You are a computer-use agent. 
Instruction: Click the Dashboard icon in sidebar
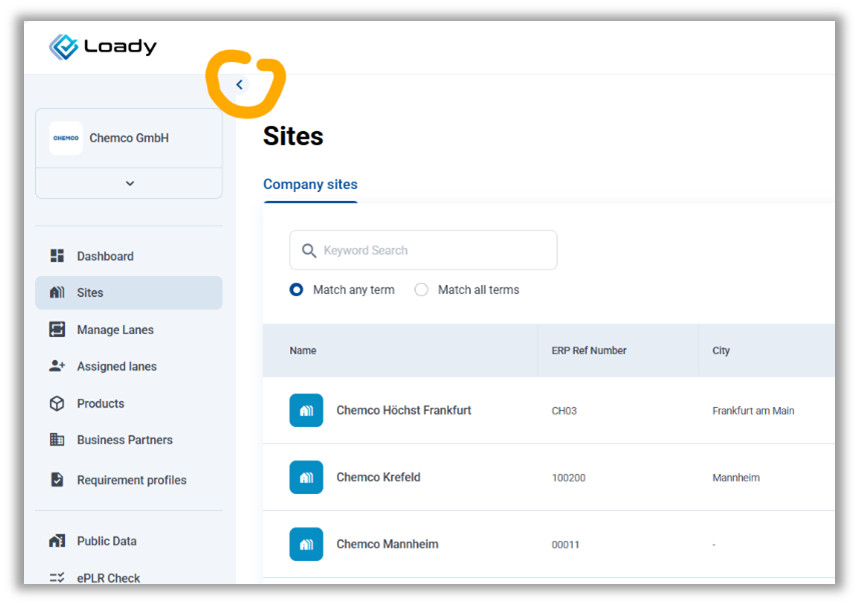57,256
